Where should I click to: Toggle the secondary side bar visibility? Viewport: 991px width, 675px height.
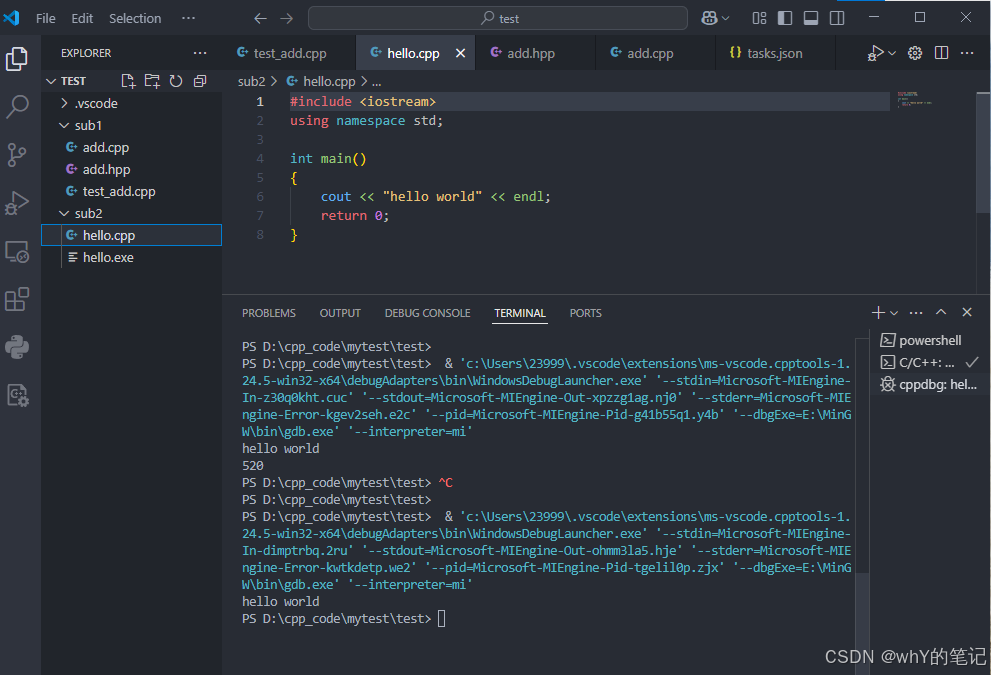(x=837, y=18)
